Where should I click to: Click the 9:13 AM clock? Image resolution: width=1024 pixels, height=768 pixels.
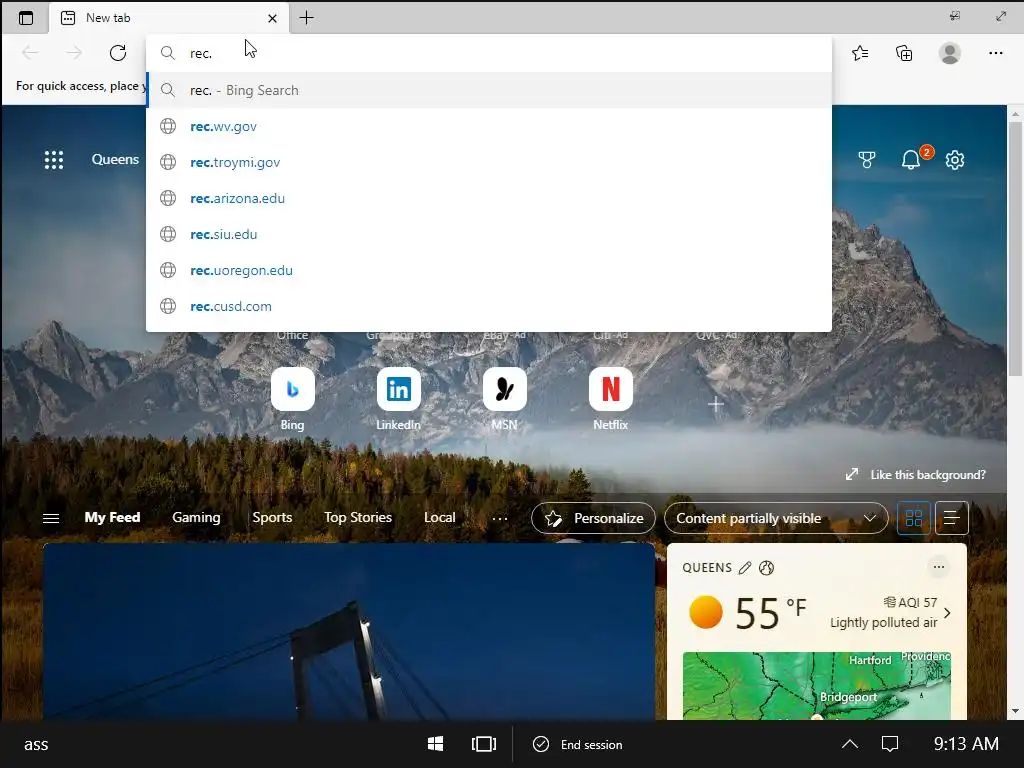point(966,744)
